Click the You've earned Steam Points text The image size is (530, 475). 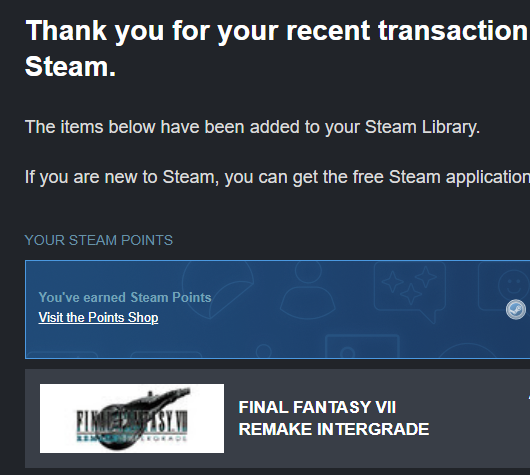tap(125, 298)
